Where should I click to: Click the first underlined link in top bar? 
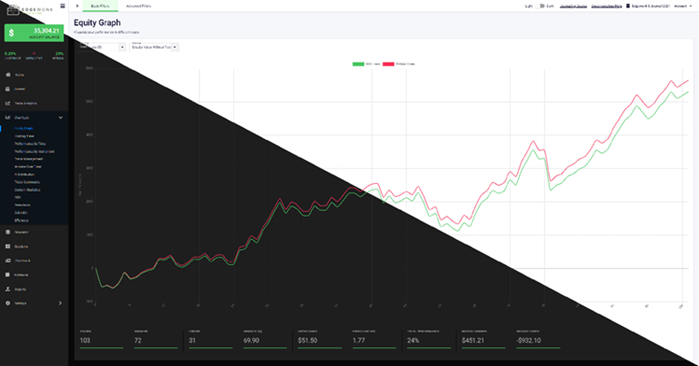tap(573, 6)
